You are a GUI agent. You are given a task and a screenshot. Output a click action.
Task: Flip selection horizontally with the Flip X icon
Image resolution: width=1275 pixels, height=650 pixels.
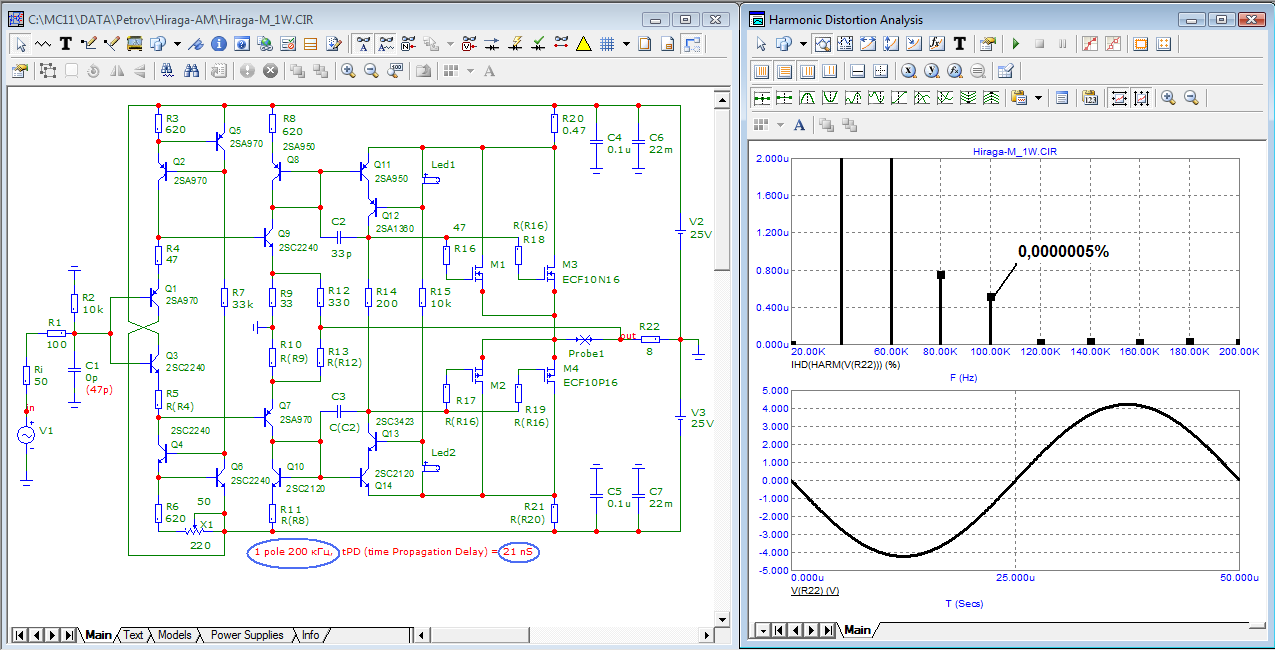pos(116,71)
